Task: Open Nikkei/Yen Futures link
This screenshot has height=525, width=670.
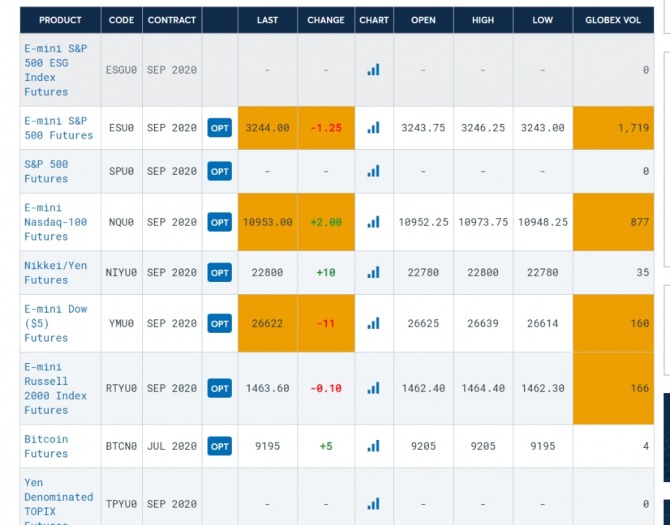Action: click(56, 273)
